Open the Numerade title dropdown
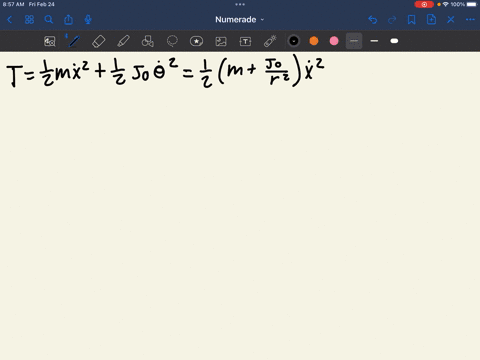Viewport: 480px width, 360px height. coord(239,20)
